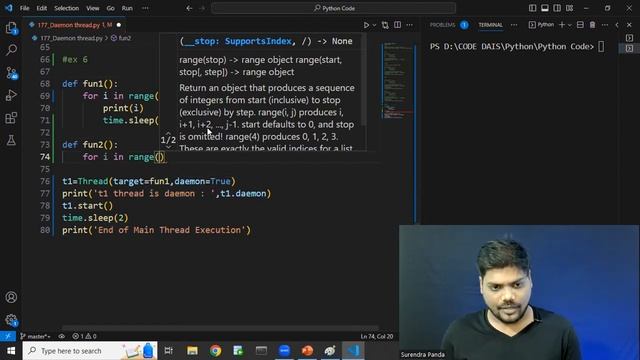Viewport: 640px width, 360px height.
Task: Toggle primary side bar layout icon
Action: coord(532,8)
